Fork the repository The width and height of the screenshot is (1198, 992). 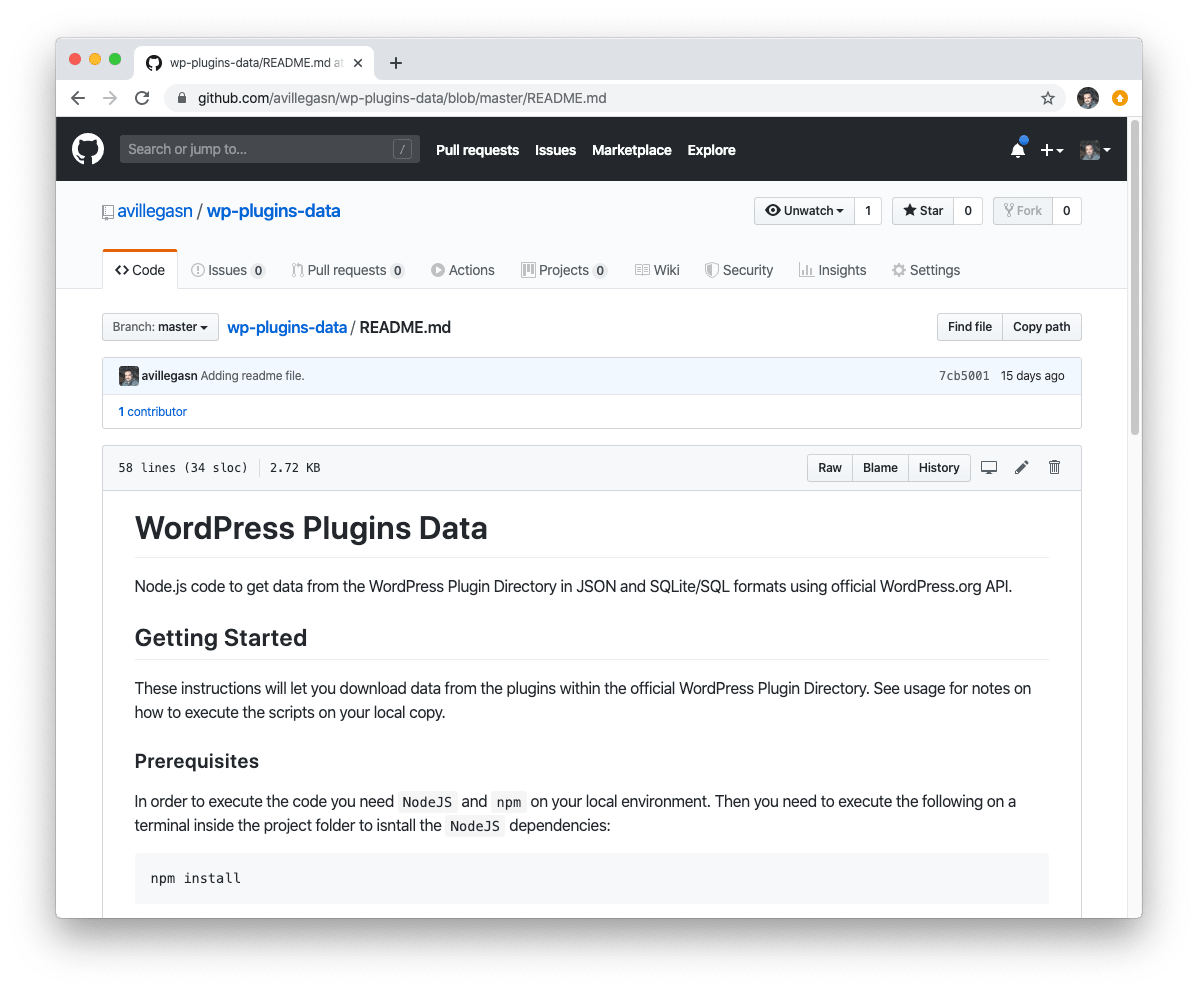pos(1023,211)
